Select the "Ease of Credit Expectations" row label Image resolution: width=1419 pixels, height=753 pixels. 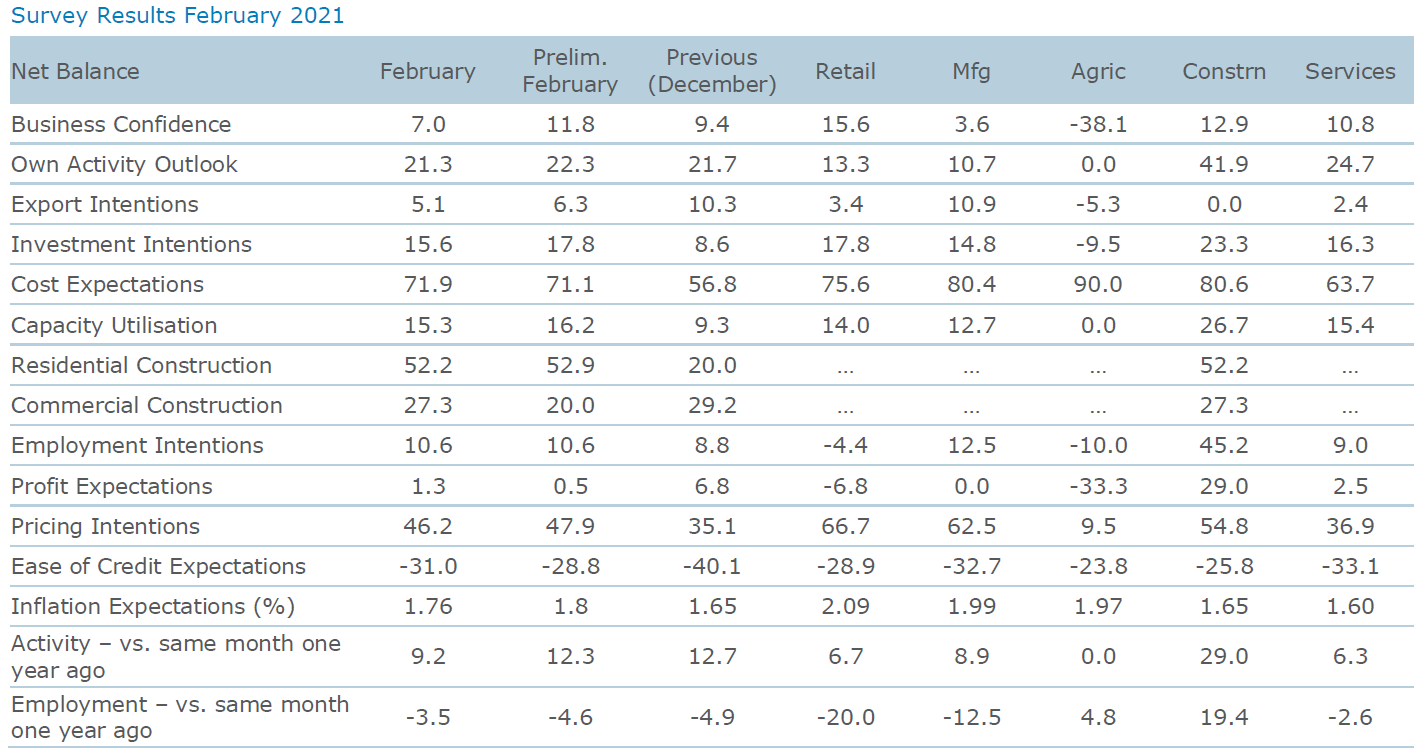(x=158, y=566)
